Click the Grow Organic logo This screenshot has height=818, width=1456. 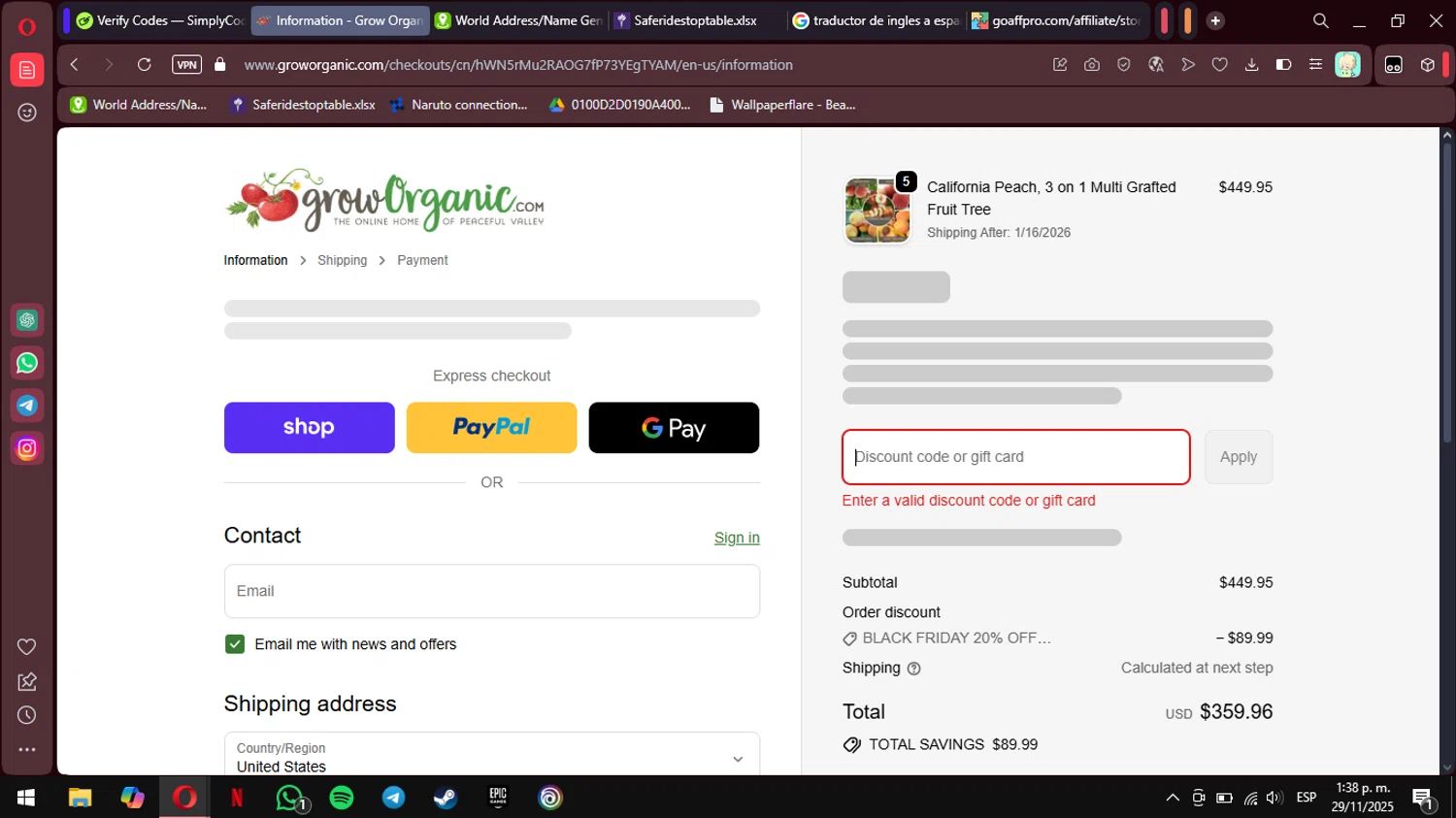(x=385, y=201)
